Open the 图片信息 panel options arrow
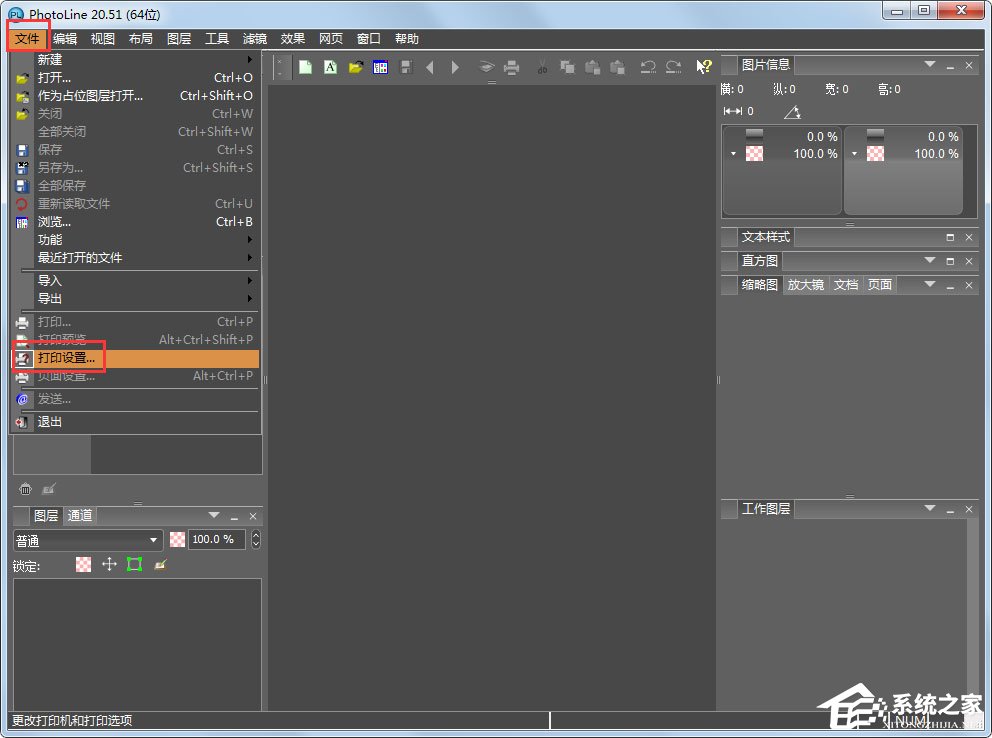Screen dimensions: 992x738 coord(929,65)
